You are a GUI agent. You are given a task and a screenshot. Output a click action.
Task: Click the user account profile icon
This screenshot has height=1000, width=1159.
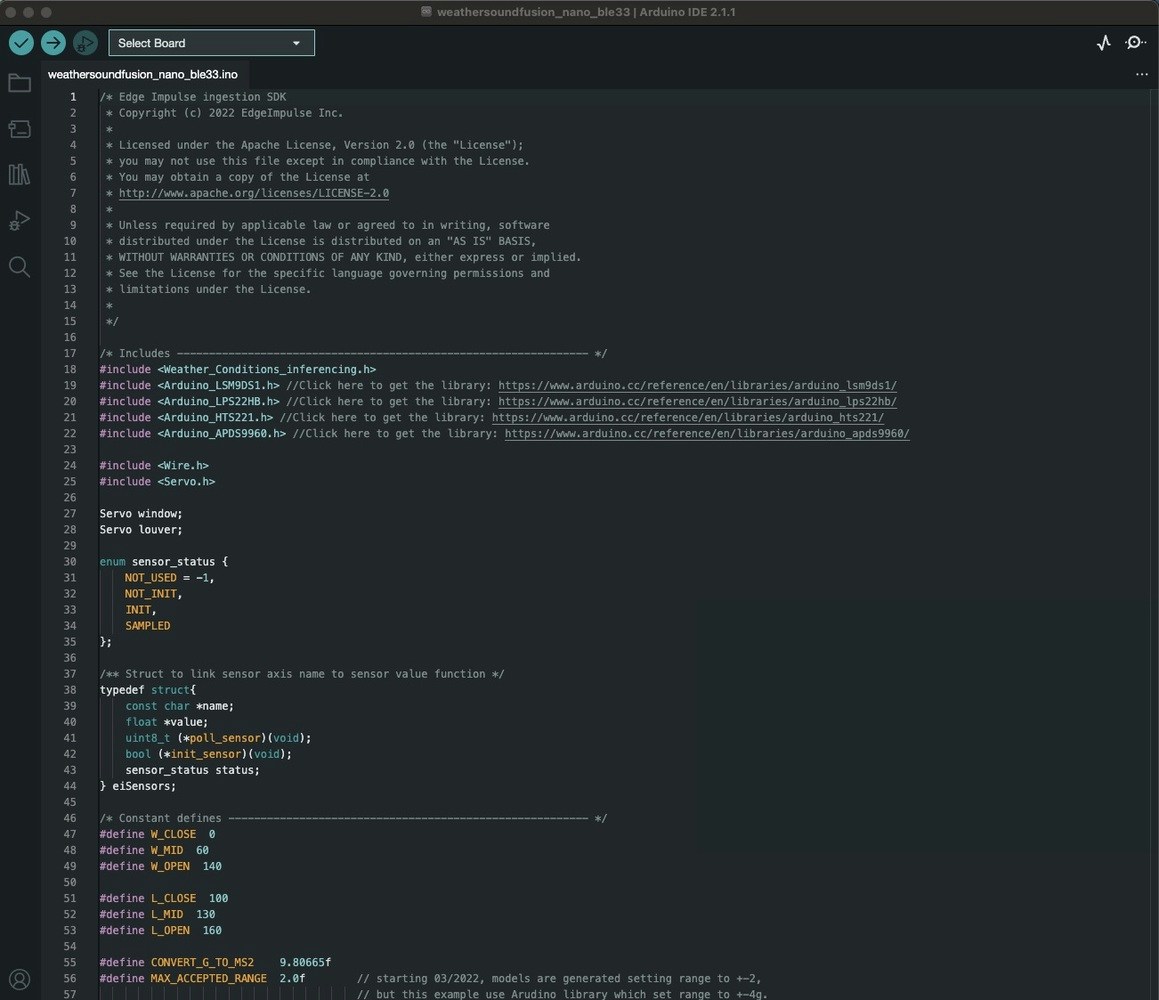point(19,979)
